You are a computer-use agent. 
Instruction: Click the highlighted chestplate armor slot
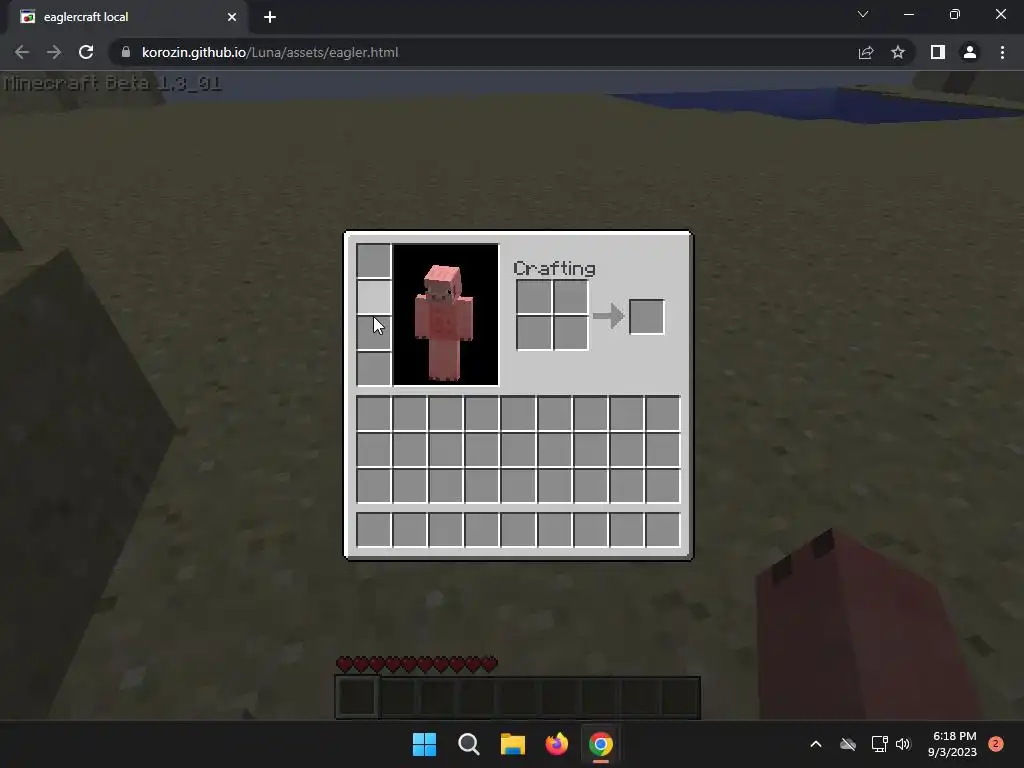(374, 297)
